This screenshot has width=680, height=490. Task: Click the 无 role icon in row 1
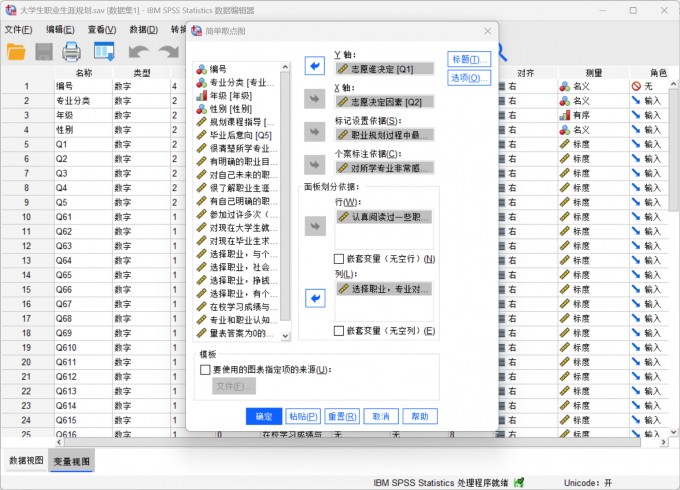click(x=636, y=87)
